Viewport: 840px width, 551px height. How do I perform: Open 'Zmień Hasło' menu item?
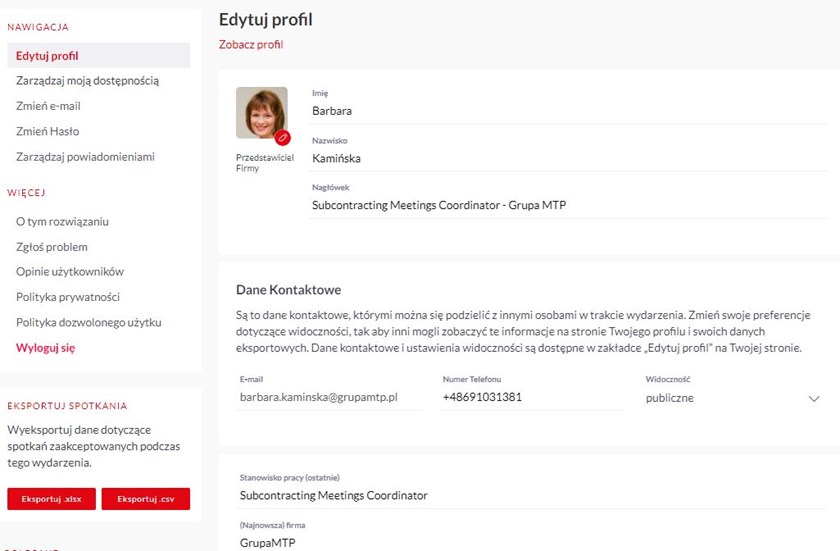click(x=47, y=131)
